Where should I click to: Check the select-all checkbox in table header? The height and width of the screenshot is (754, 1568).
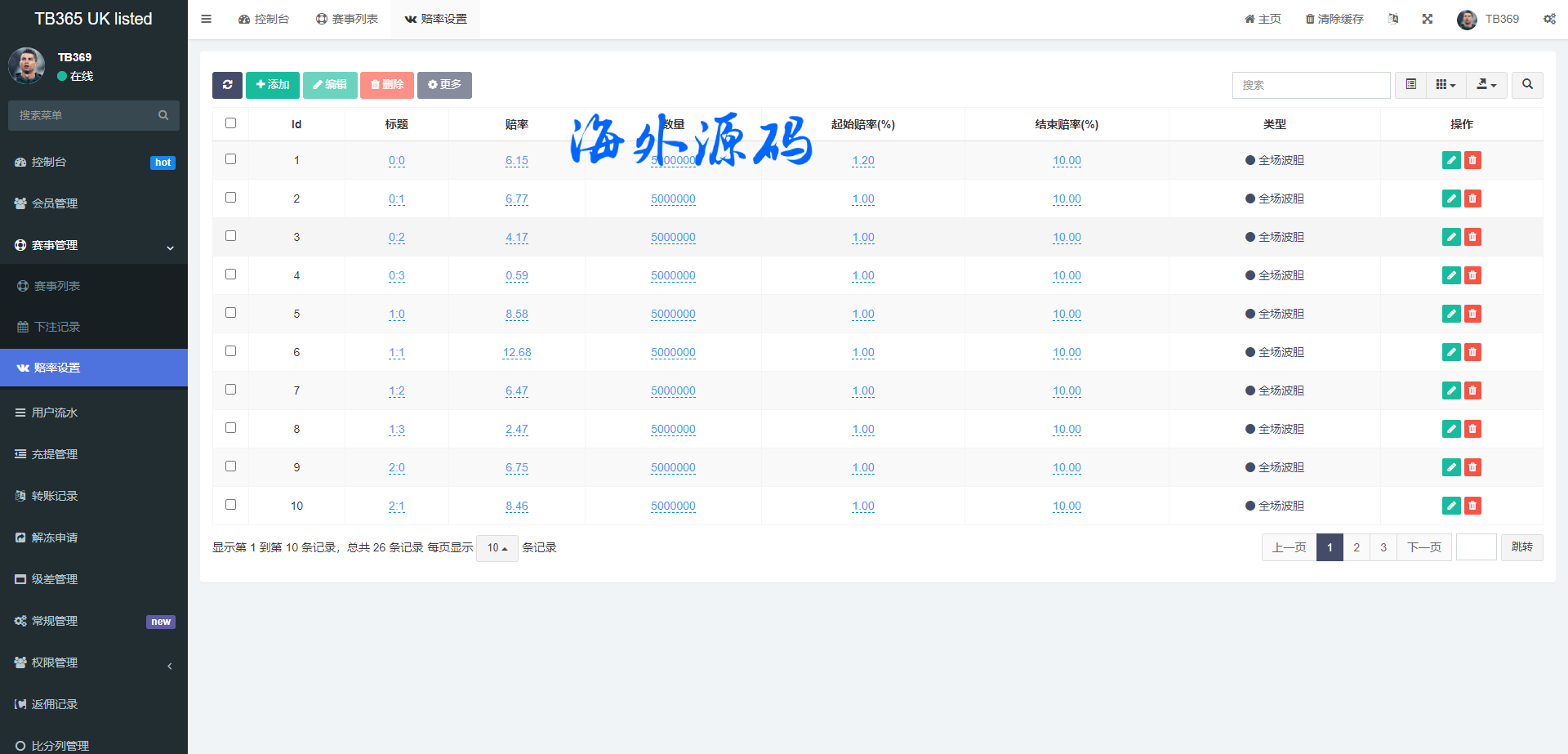pyautogui.click(x=231, y=123)
